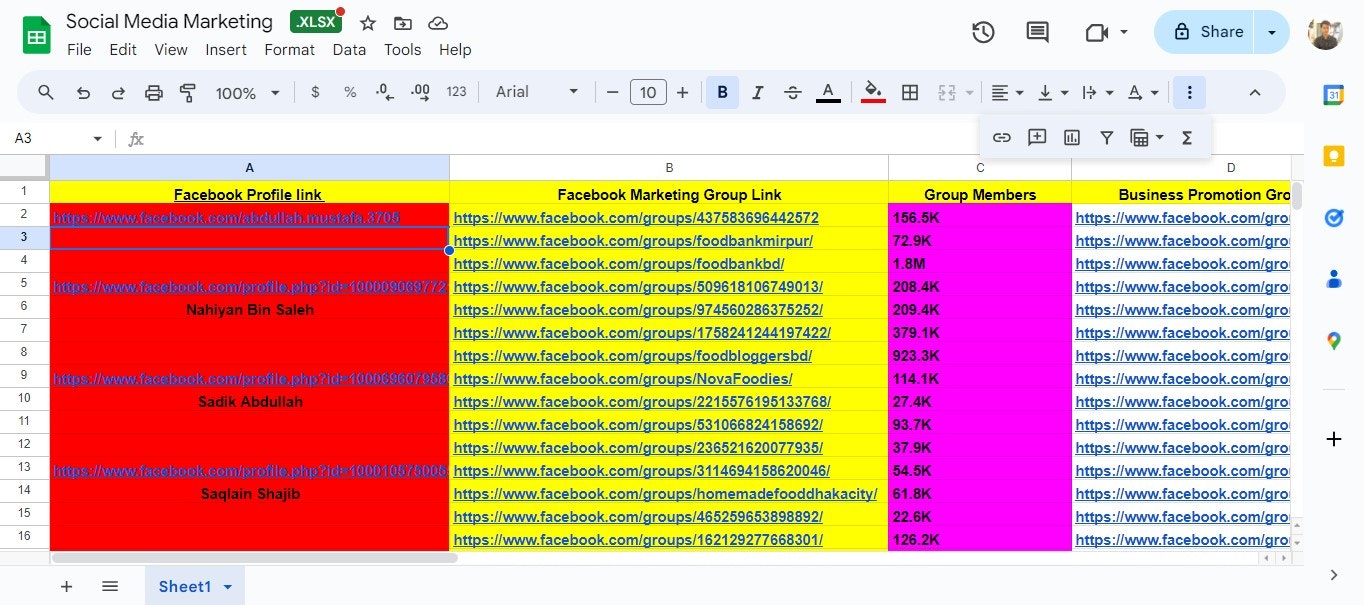Open the File menu
The image size is (1364, 605).
[79, 50]
